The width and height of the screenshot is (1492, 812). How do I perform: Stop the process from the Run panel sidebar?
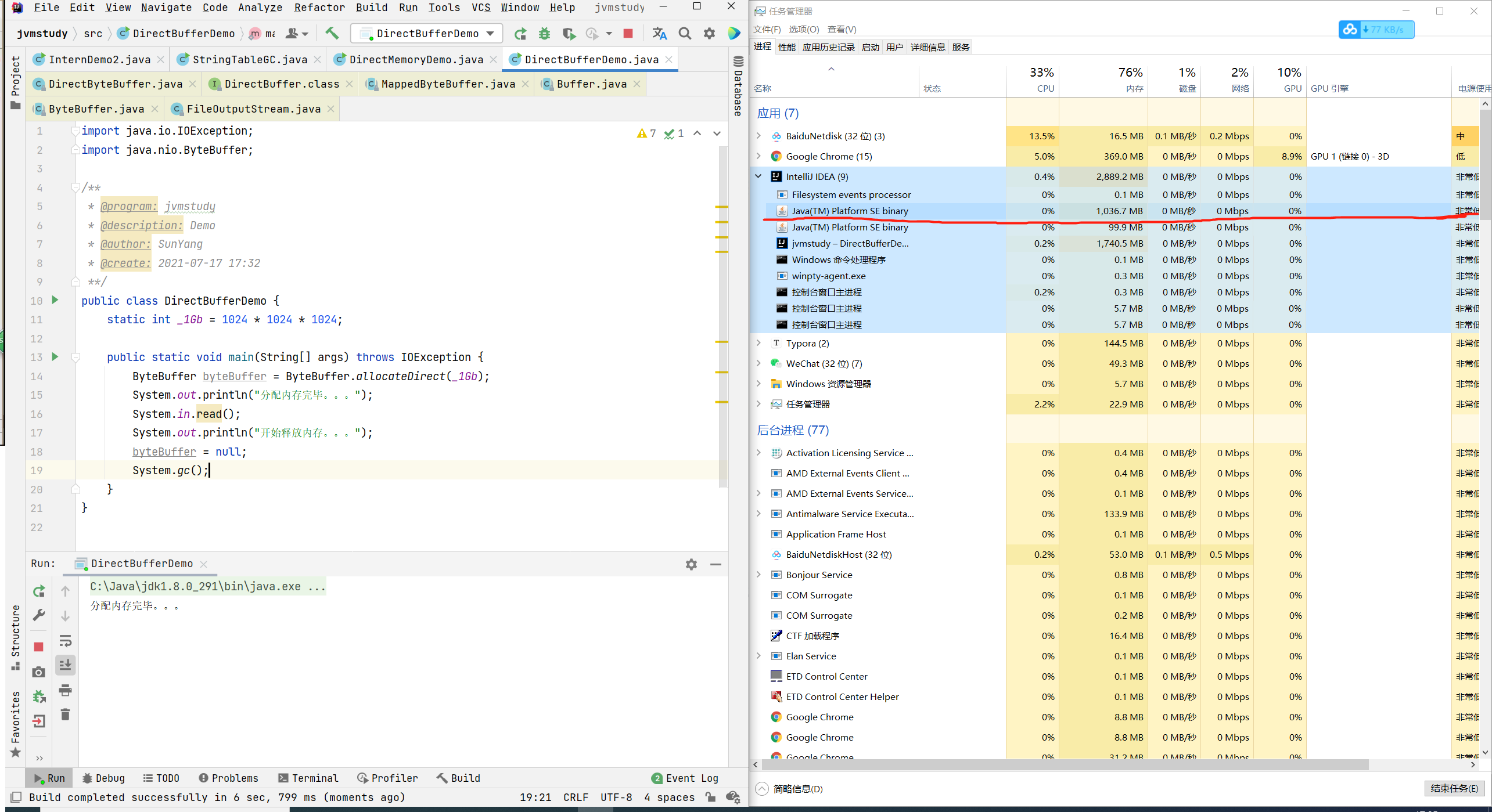coord(39,647)
